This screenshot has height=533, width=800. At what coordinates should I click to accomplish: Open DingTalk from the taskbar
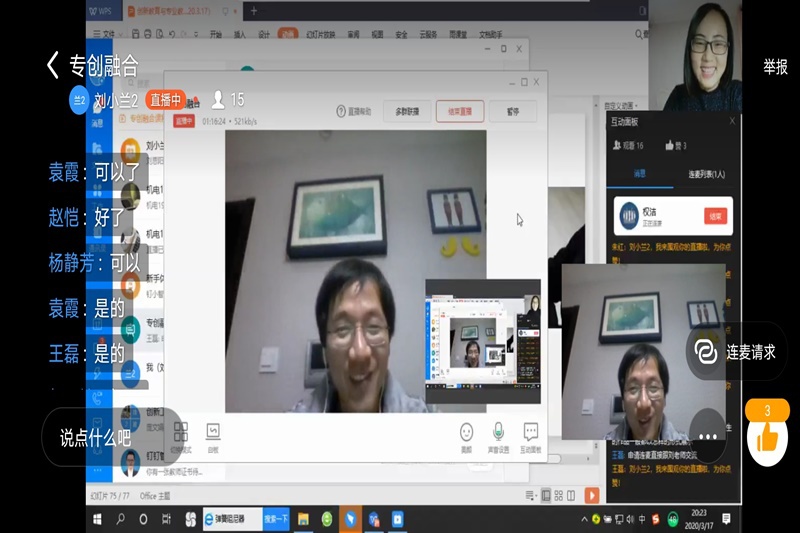point(351,519)
